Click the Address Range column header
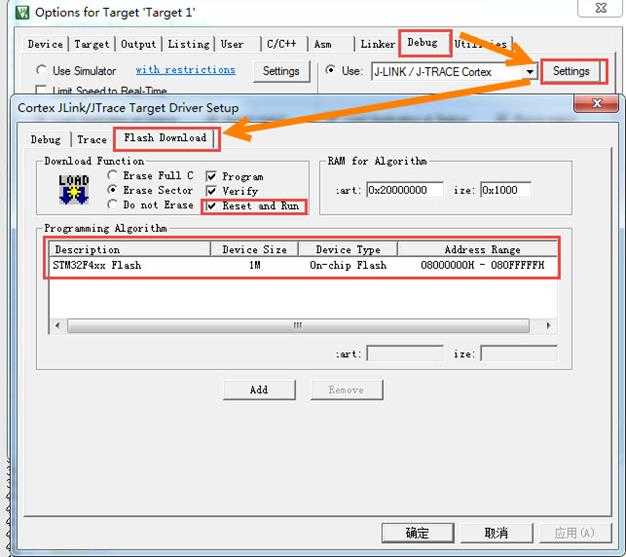 click(477, 250)
